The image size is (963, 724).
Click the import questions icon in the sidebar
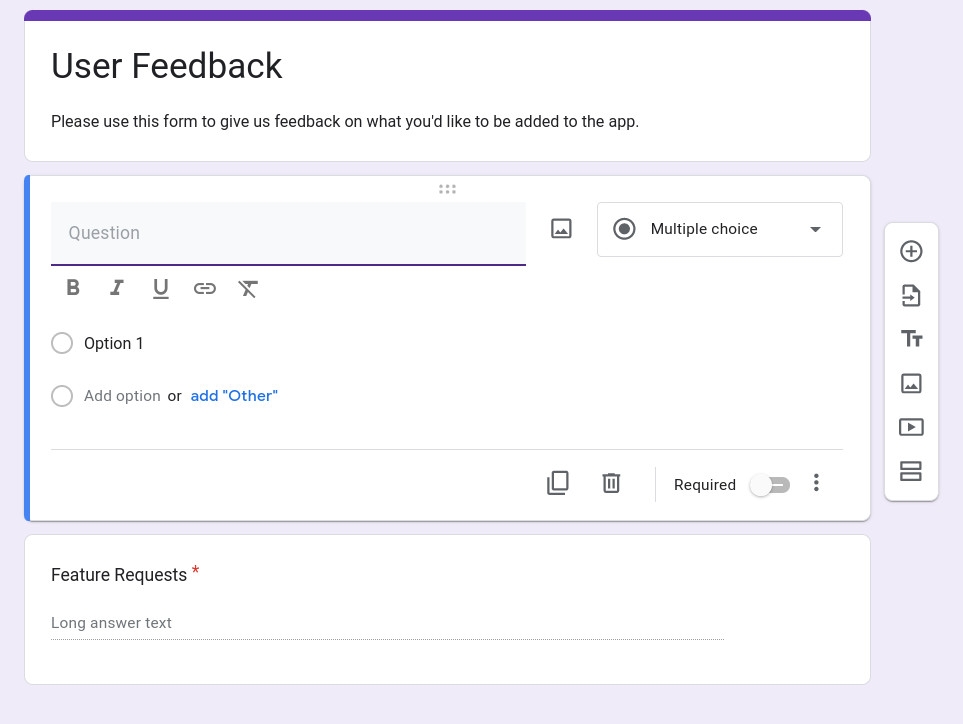(x=911, y=295)
